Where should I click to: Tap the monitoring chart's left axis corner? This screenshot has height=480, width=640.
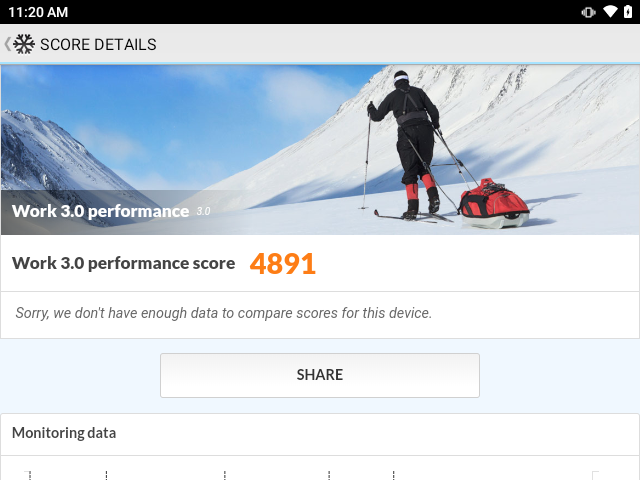coord(28,475)
